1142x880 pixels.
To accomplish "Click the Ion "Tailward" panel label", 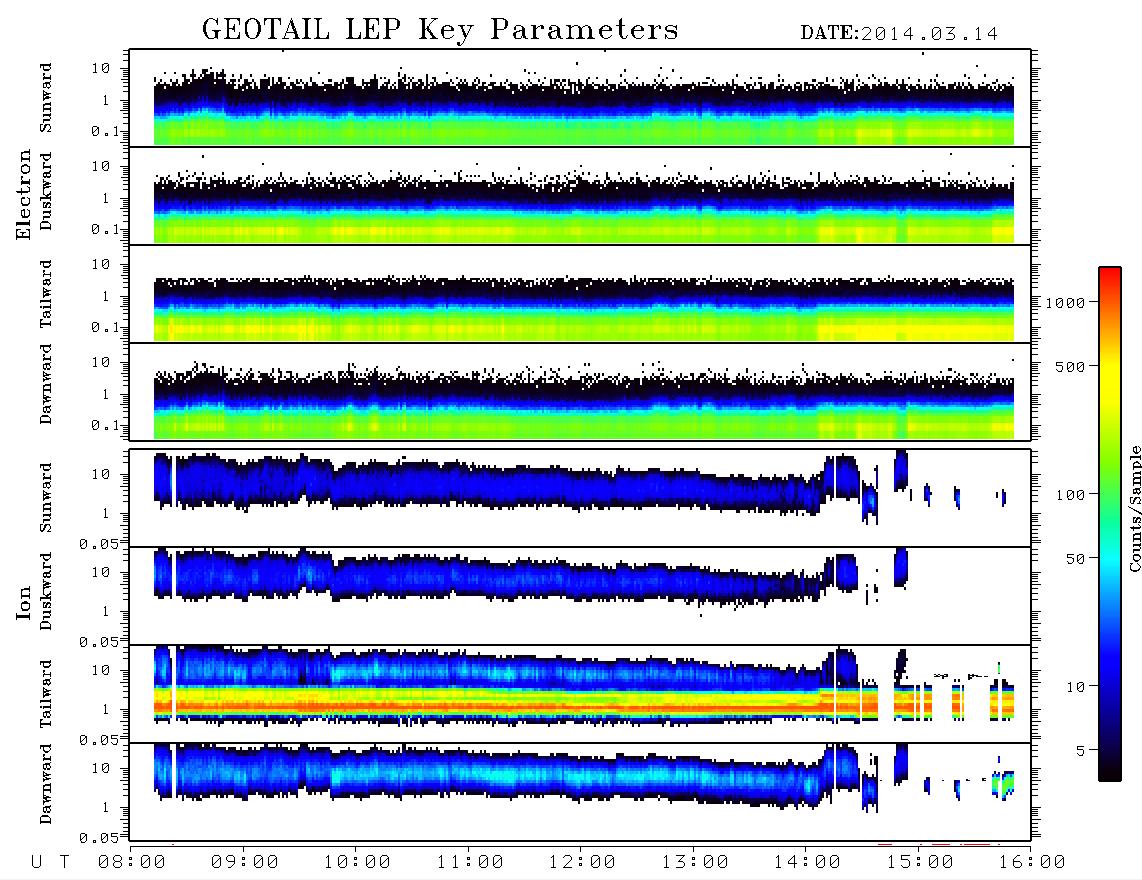I will pyautogui.click(x=46, y=694).
